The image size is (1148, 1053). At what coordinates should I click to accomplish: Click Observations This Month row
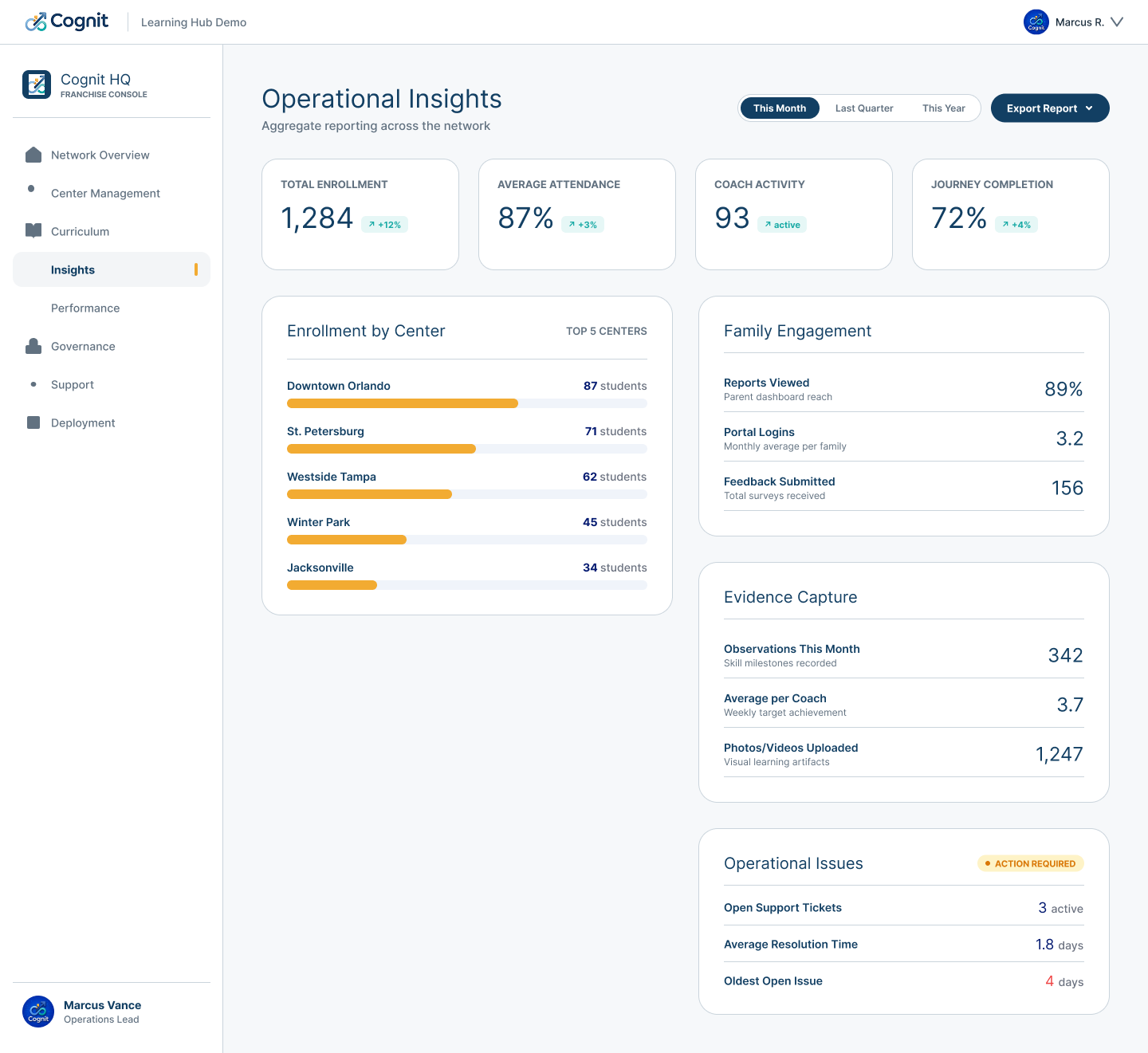tap(904, 654)
